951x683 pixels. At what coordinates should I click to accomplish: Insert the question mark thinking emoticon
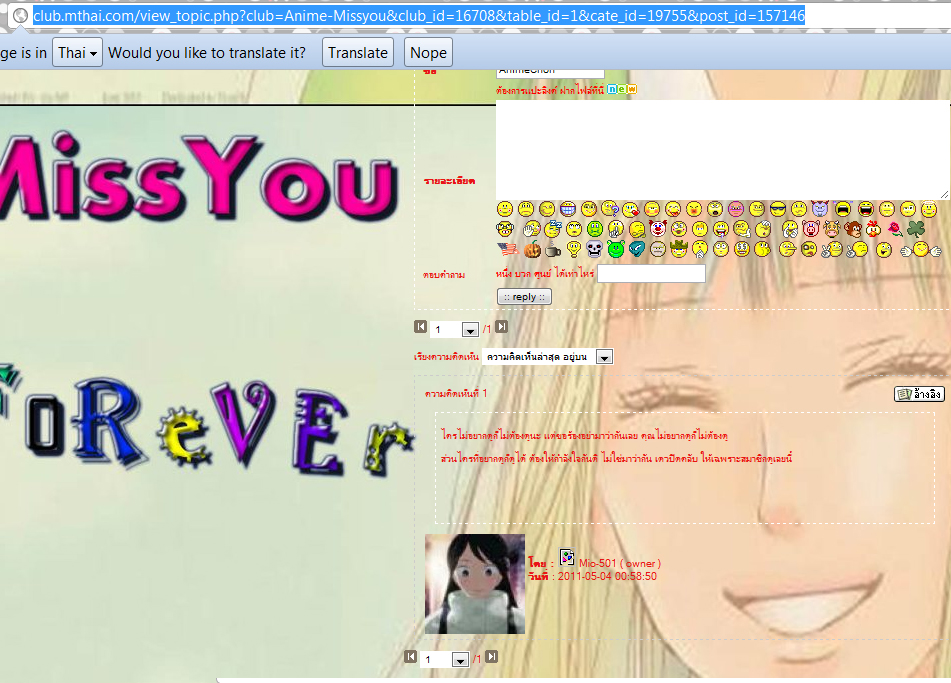click(x=609, y=209)
